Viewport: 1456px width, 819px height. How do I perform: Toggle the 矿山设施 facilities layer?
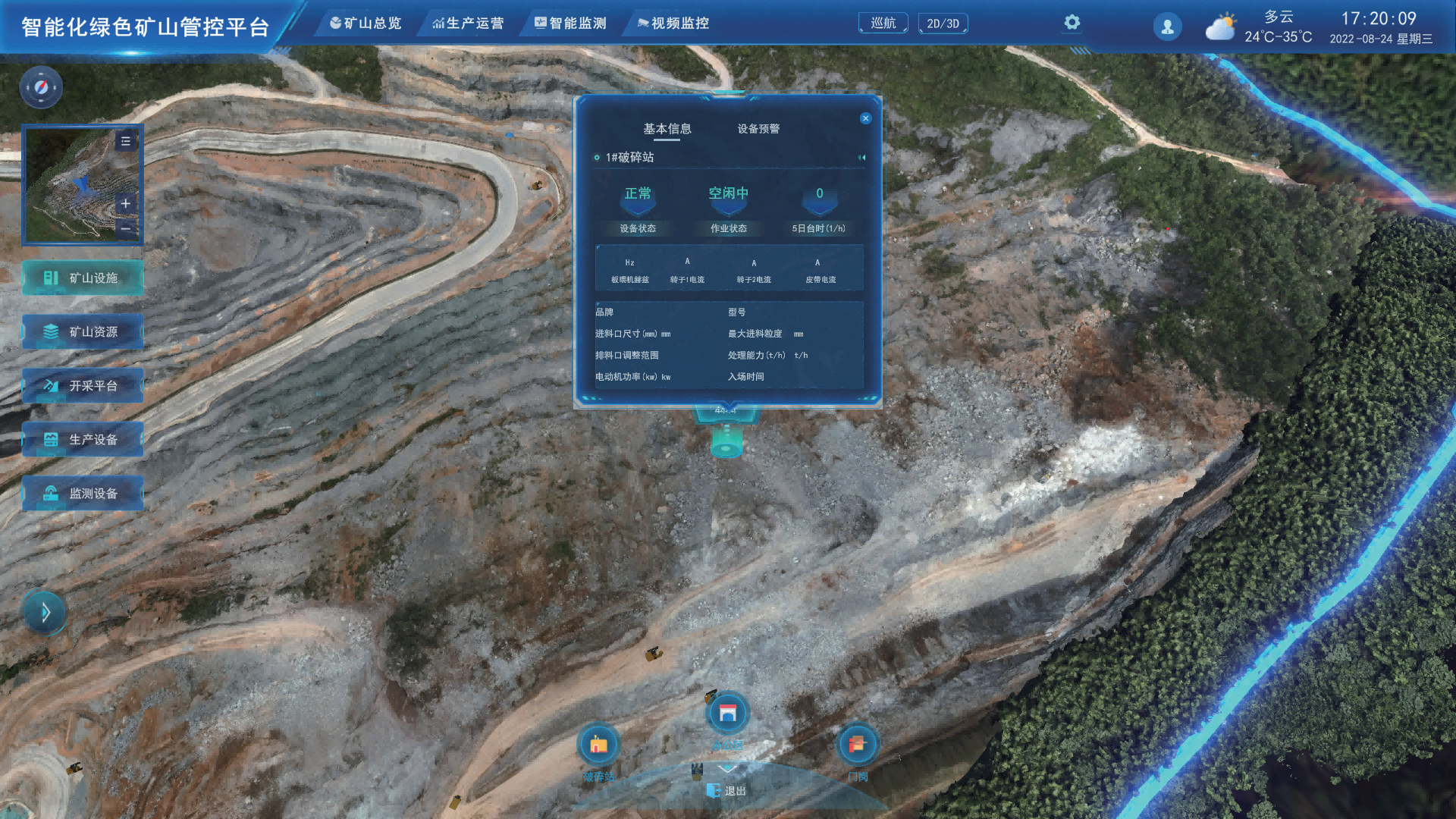(x=83, y=278)
